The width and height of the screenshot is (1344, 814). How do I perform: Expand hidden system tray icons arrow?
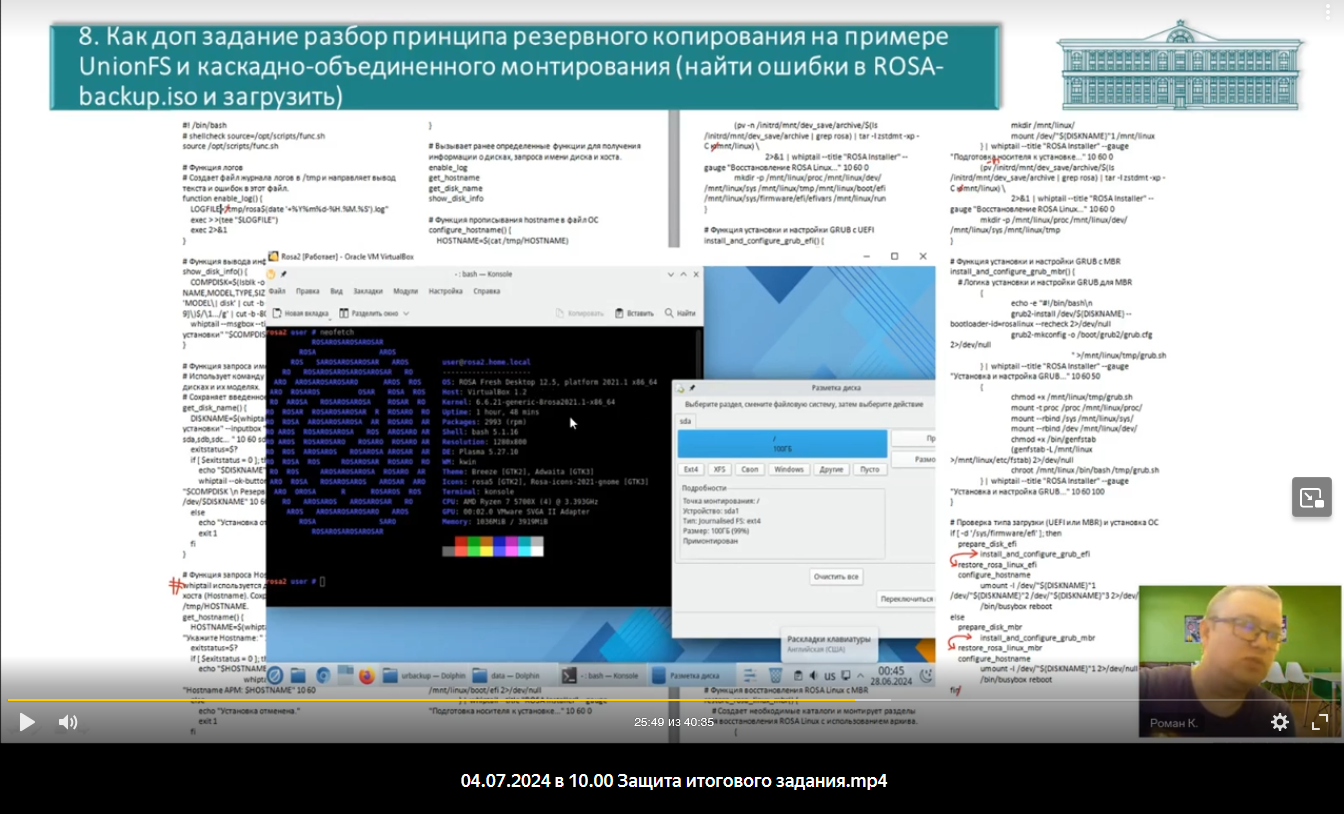pos(860,676)
